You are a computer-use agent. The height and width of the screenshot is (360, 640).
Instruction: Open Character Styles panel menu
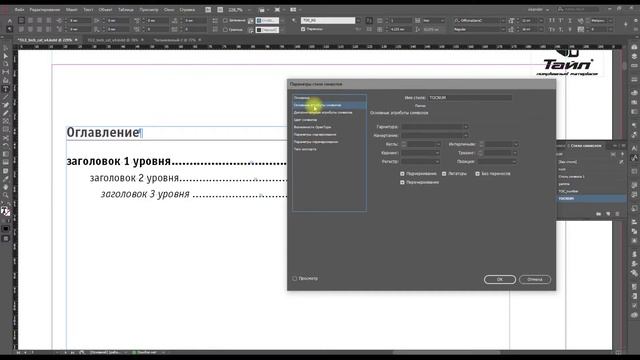tap(623, 146)
